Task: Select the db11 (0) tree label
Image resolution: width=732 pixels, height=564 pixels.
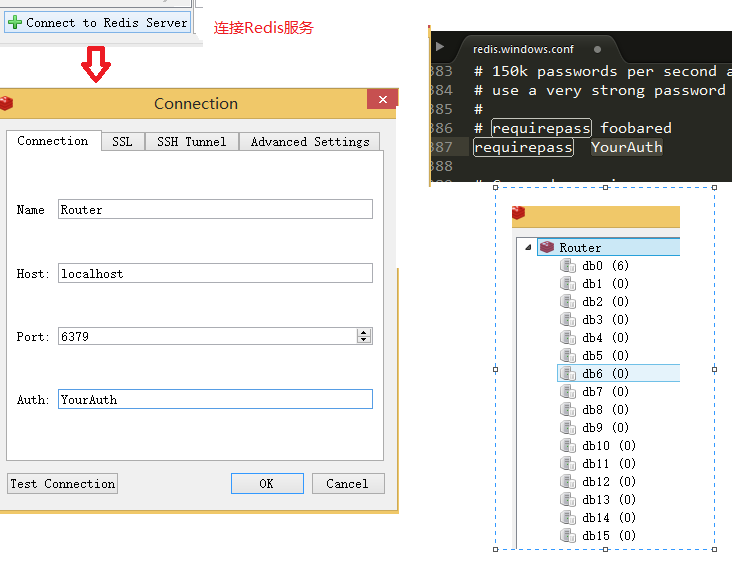Action: point(609,464)
